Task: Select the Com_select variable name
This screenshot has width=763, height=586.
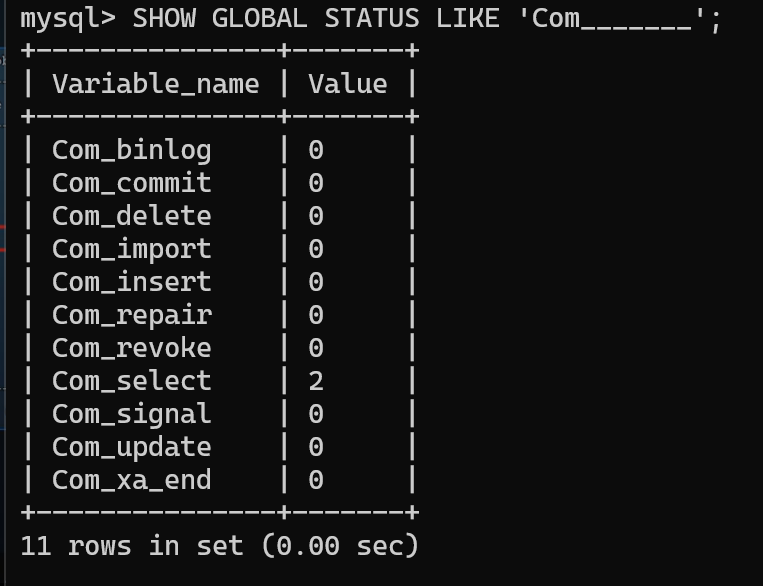Action: coord(131,381)
